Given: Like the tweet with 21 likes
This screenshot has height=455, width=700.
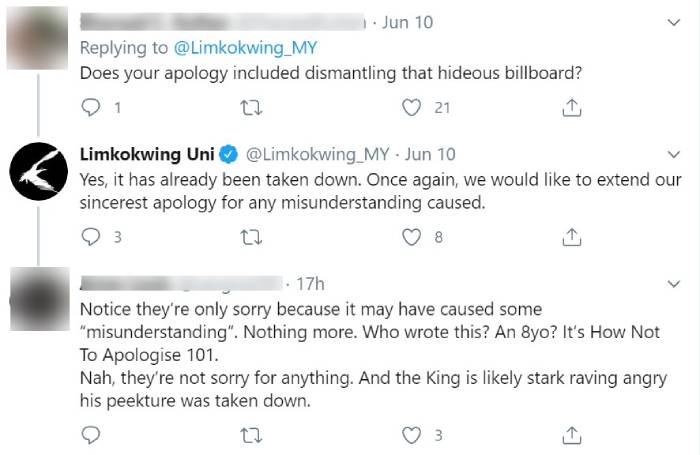Looking at the screenshot, I should [x=408, y=107].
